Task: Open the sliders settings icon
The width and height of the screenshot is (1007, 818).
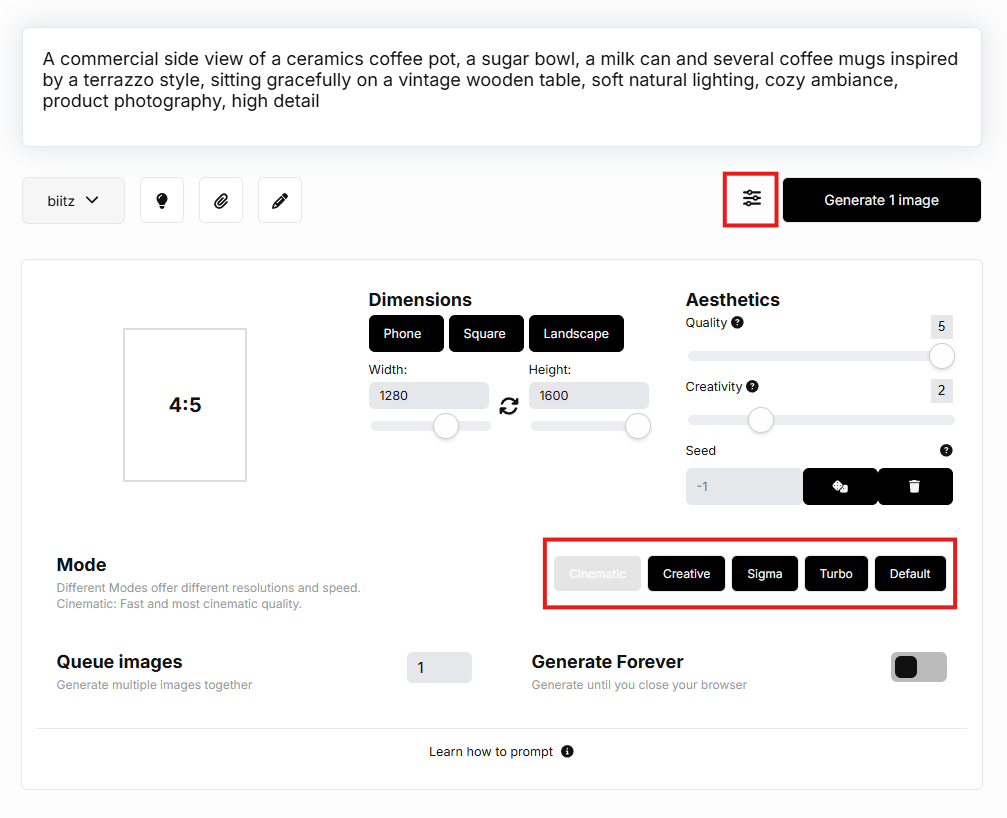Action: tap(751, 199)
